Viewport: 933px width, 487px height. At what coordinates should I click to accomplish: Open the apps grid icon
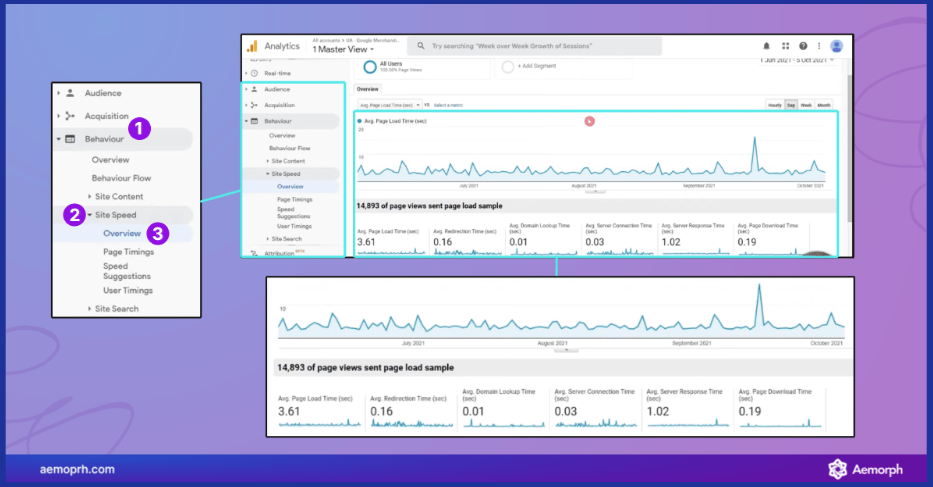(x=785, y=46)
